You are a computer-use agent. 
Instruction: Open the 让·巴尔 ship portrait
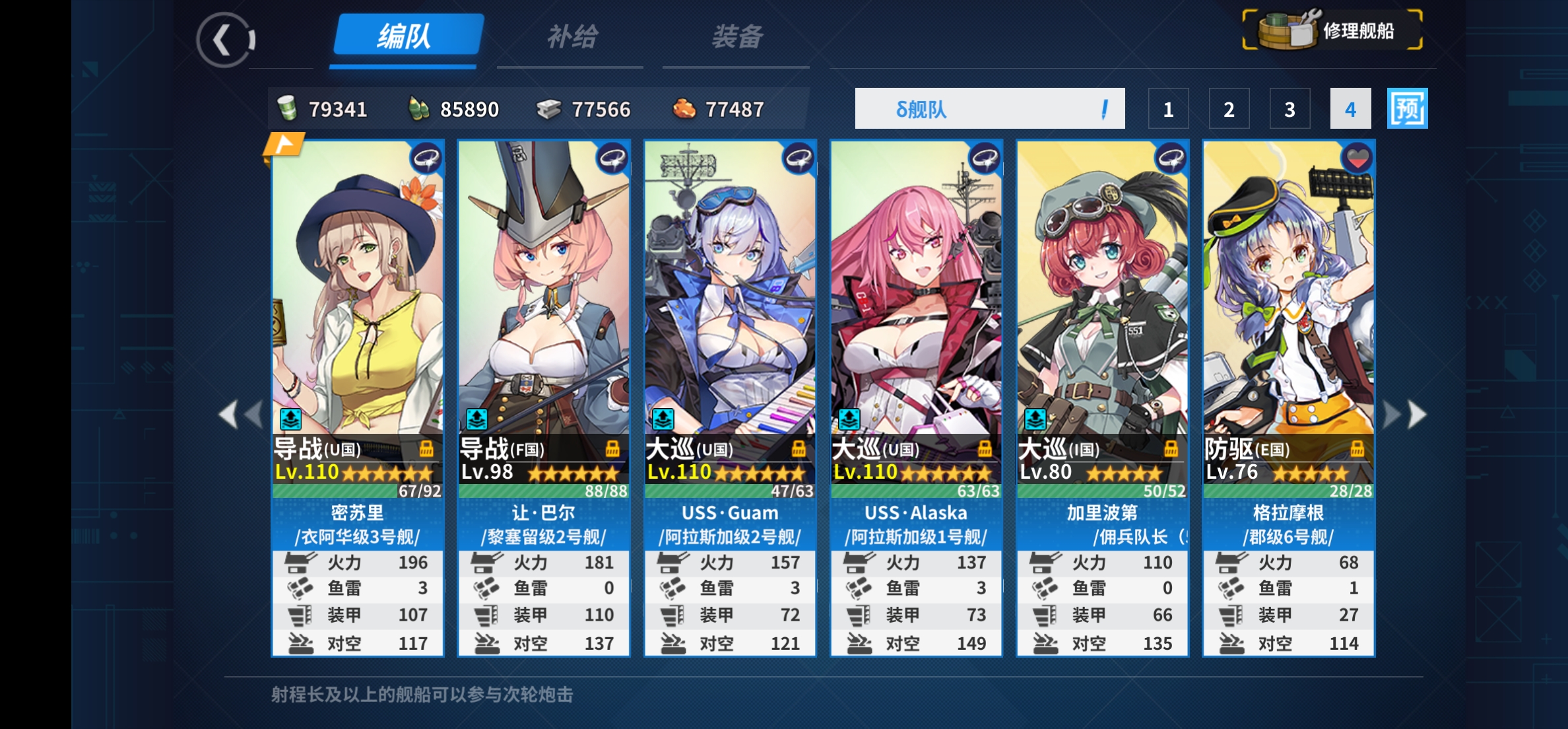tap(544, 287)
